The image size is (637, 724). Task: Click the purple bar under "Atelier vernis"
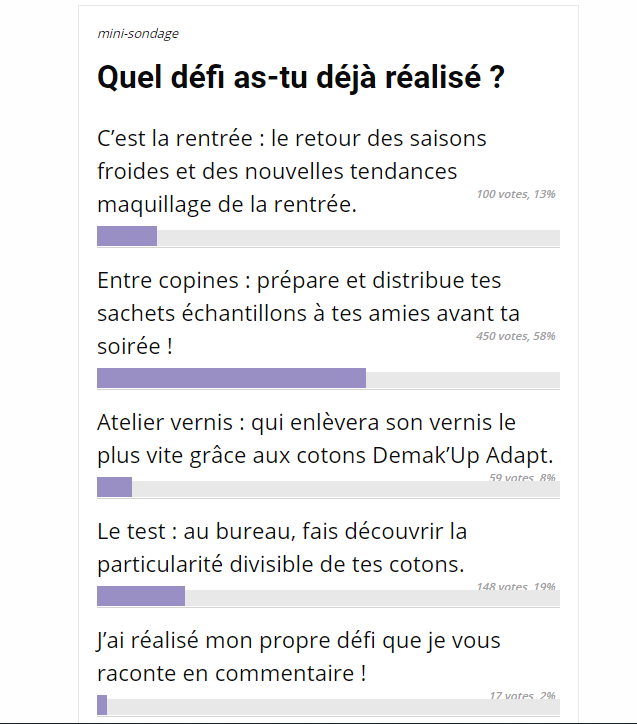coord(114,487)
